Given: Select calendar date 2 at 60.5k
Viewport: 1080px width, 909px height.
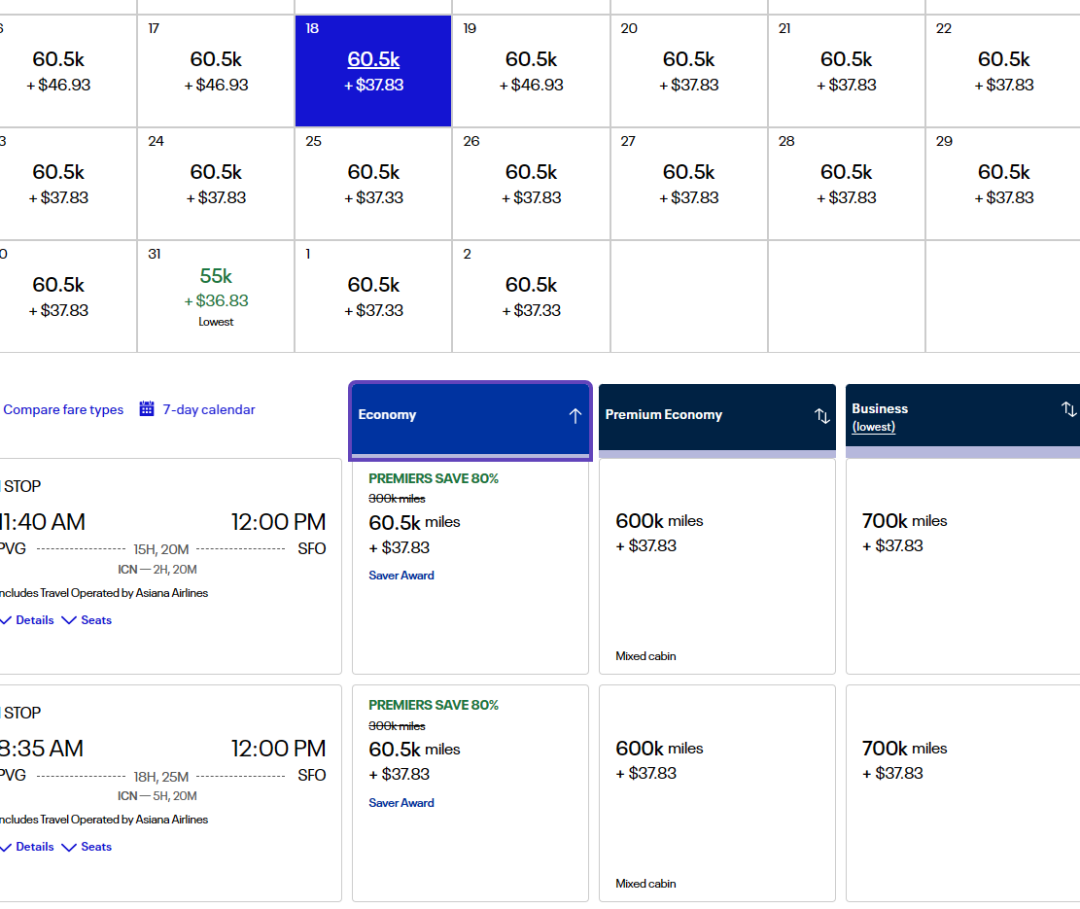Looking at the screenshot, I should 531,296.
